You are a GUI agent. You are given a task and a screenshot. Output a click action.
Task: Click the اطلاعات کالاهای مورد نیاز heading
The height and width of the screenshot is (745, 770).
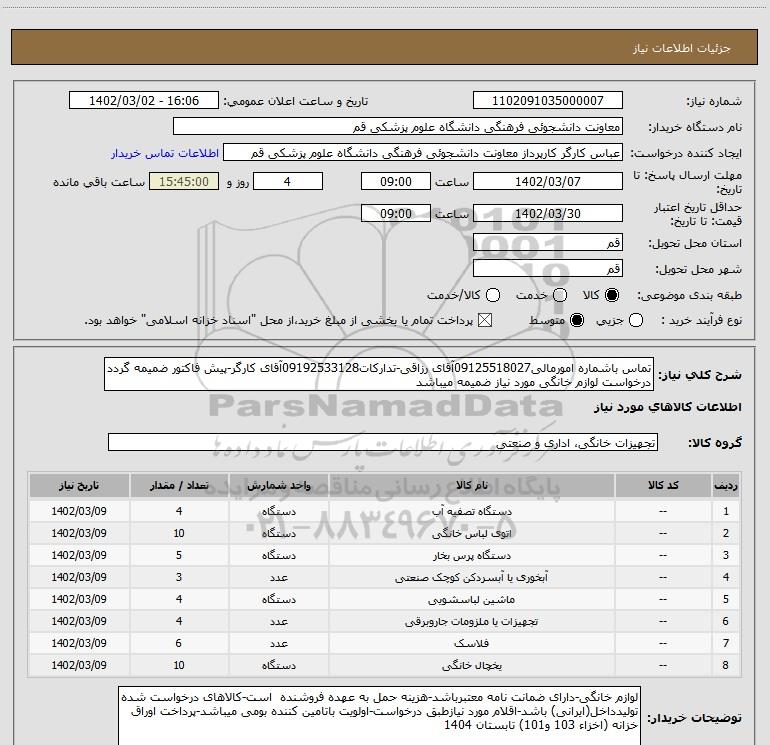(667, 407)
